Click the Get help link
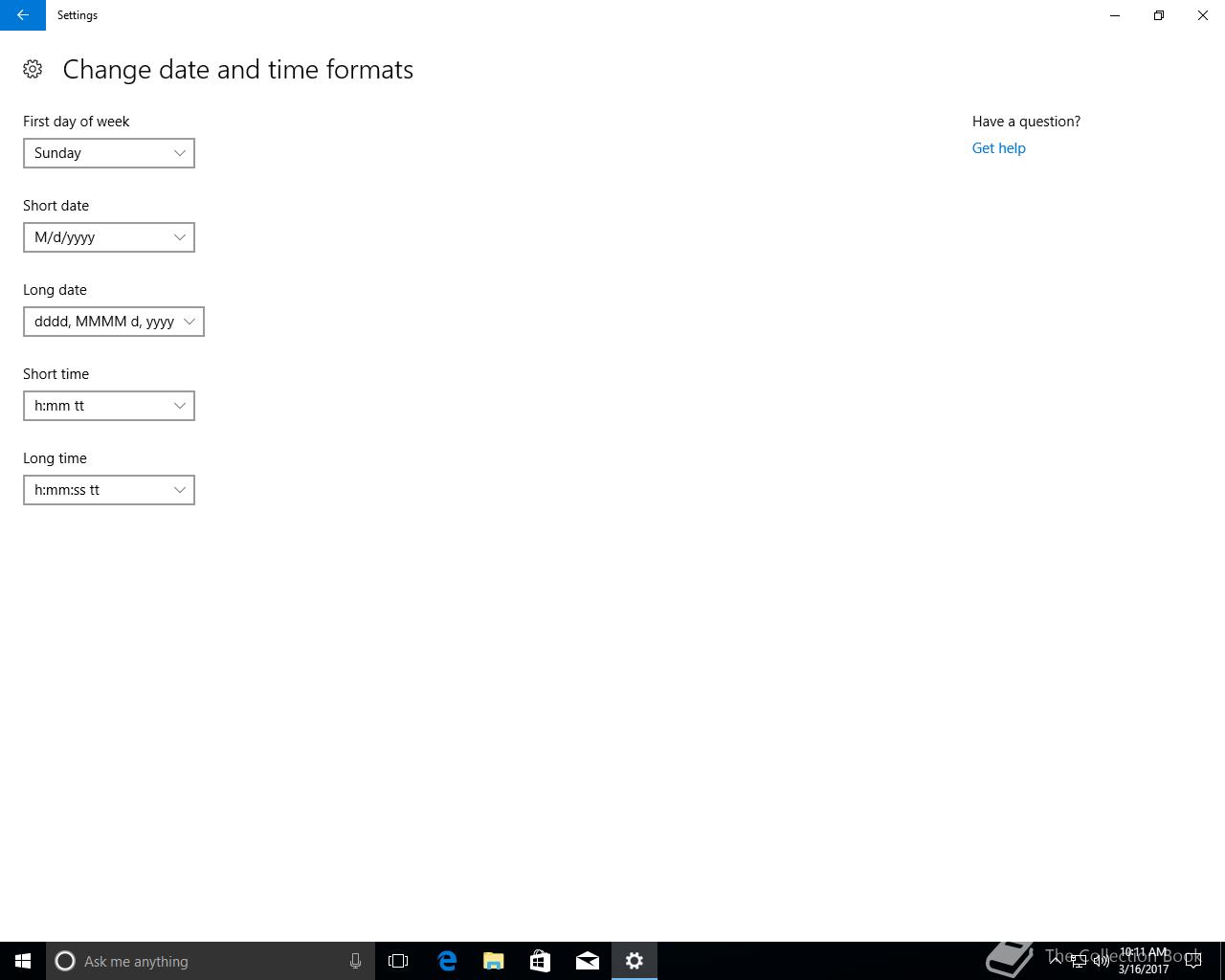1225x980 pixels. coord(998,148)
